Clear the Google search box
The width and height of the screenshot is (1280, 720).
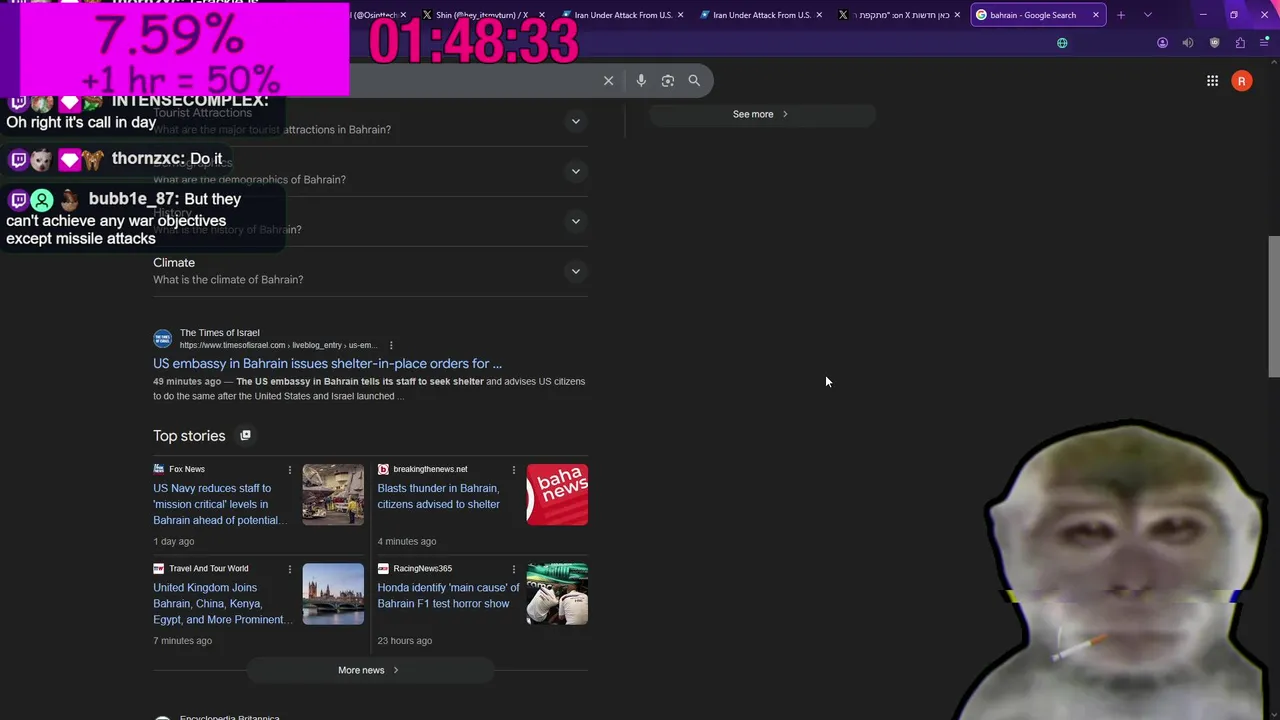608,81
